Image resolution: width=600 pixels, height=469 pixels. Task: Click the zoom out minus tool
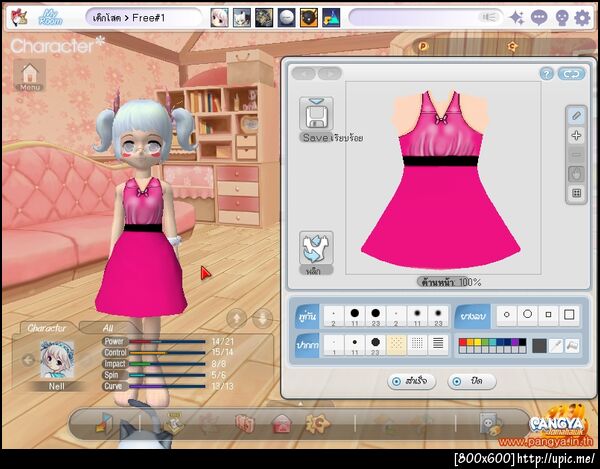point(577,155)
